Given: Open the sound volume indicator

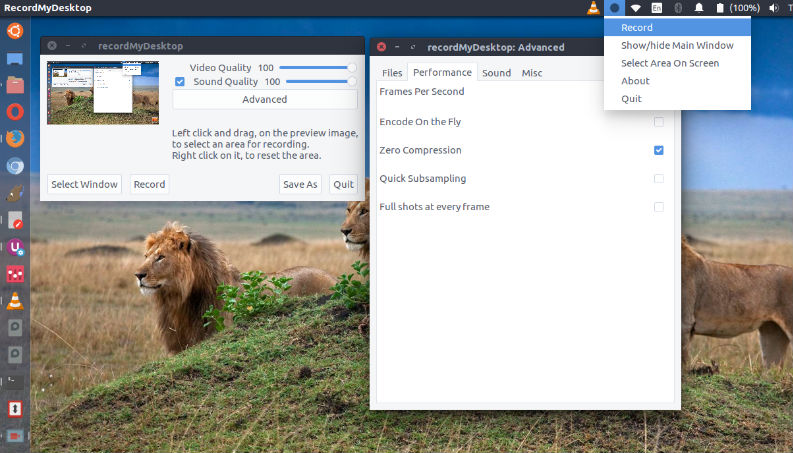Looking at the screenshot, I should pyautogui.click(x=774, y=8).
